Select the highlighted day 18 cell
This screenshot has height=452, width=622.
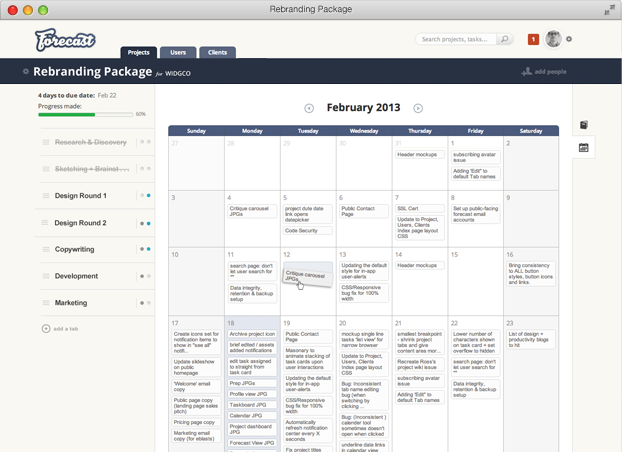(252, 384)
